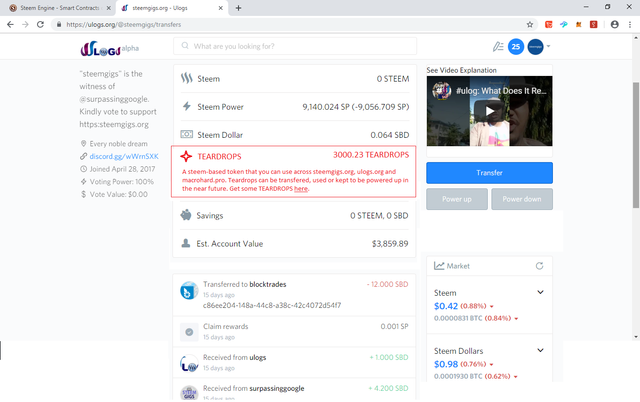The width and height of the screenshot is (640, 402).
Task: Play the ulog video explanation
Action: coord(489,111)
